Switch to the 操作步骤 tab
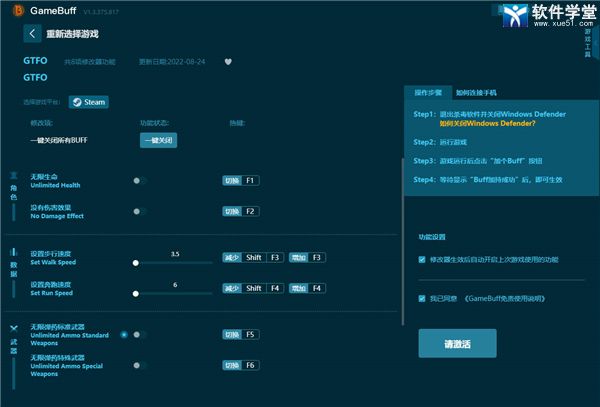The image size is (600, 407). pyautogui.click(x=429, y=92)
